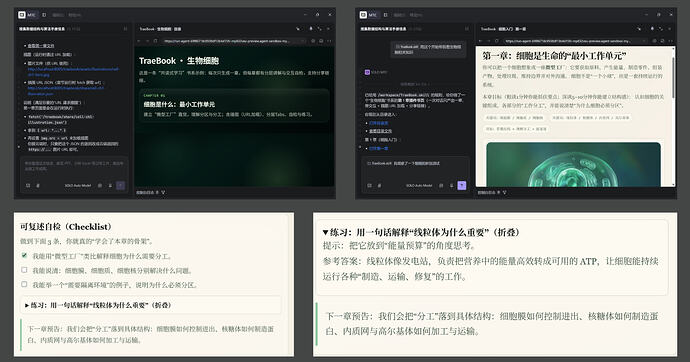Image resolution: width=690 pixels, height=362 pixels.
Task: Open the SOLO Auto Model selector in the 生物细胞 目录 window
Action: coord(78,186)
